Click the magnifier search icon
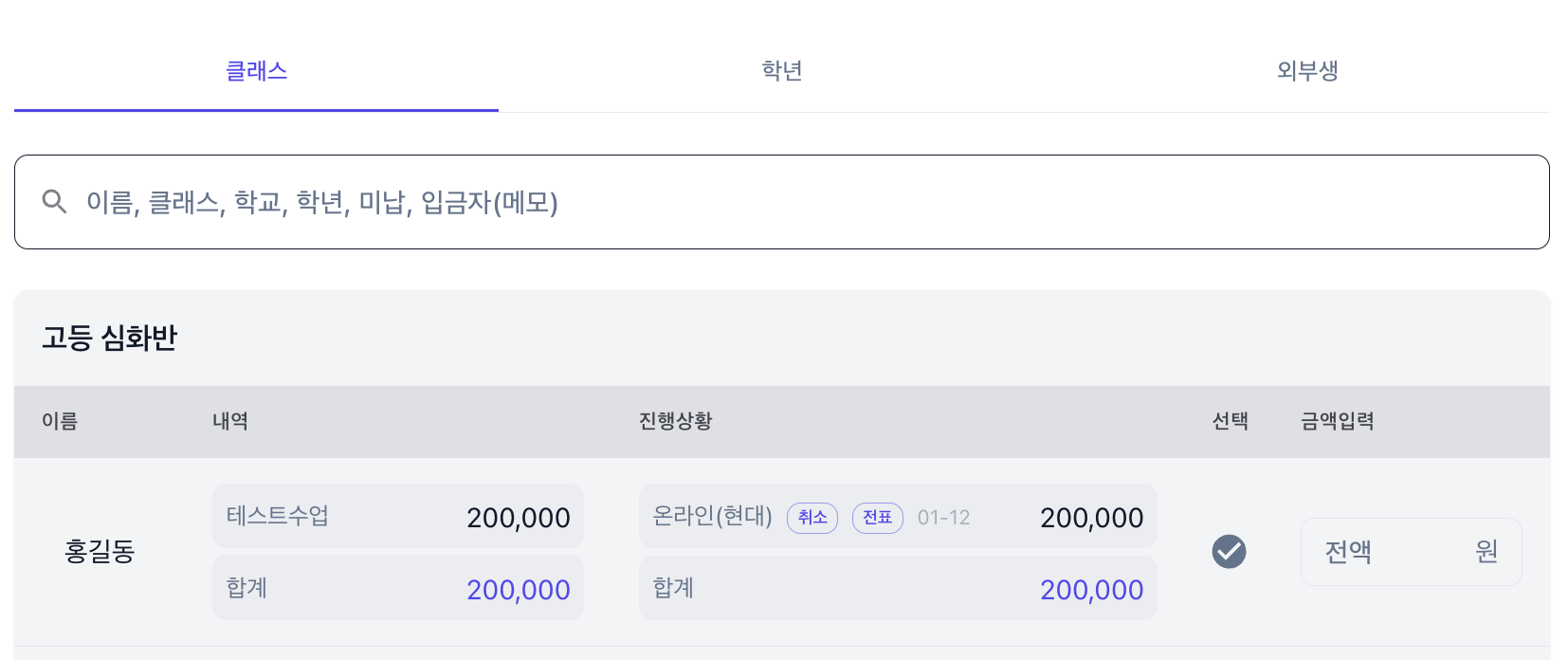1568x660 pixels. pos(55,202)
